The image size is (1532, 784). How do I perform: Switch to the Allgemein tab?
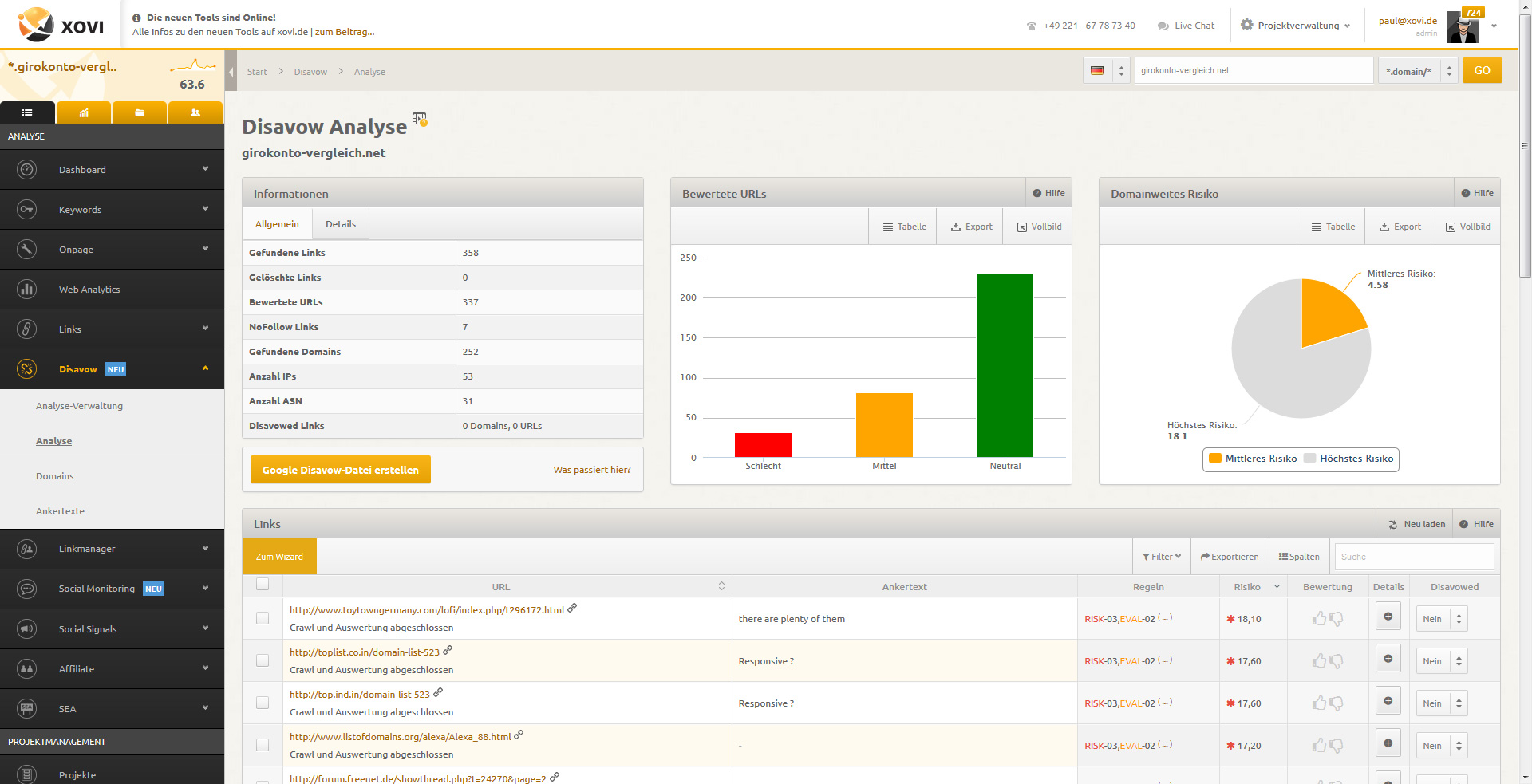point(277,224)
